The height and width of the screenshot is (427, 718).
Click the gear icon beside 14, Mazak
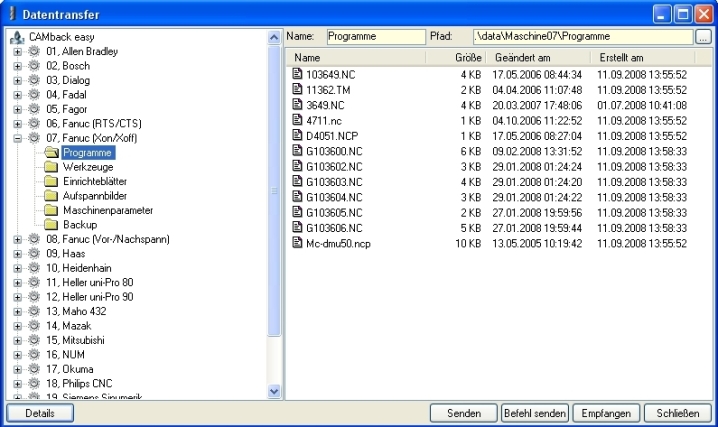point(33,326)
